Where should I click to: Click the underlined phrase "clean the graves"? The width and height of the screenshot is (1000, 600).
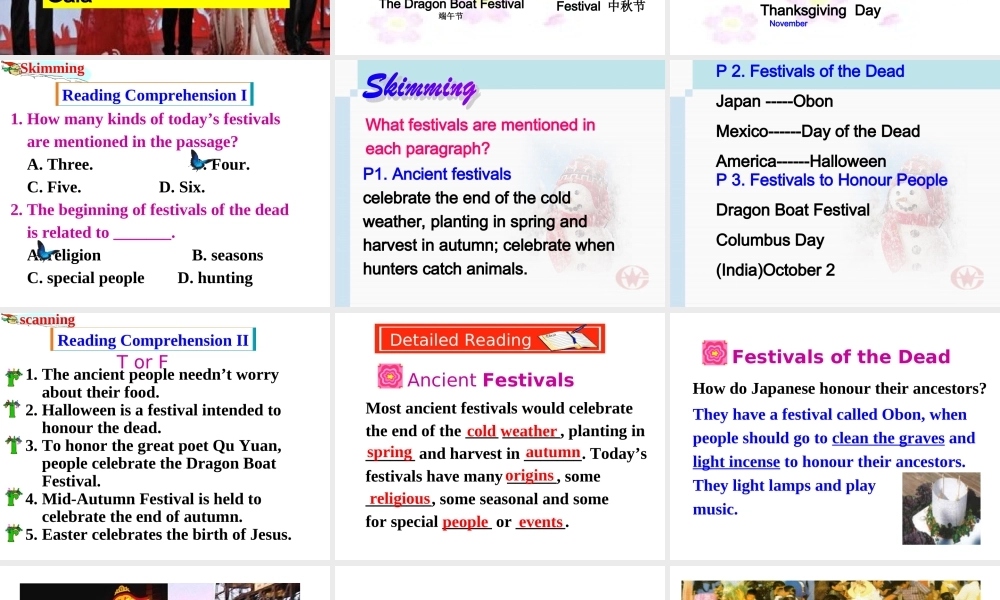[888, 438]
